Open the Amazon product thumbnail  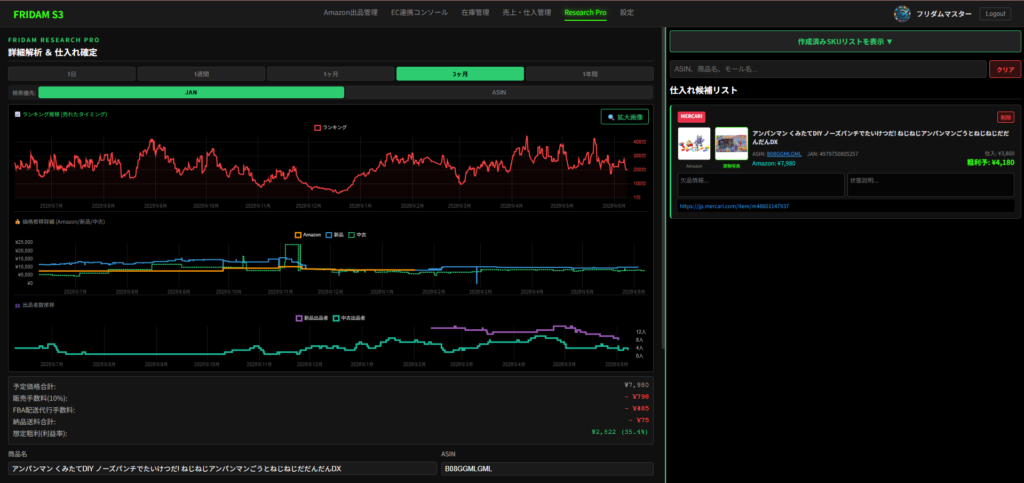tap(694, 144)
